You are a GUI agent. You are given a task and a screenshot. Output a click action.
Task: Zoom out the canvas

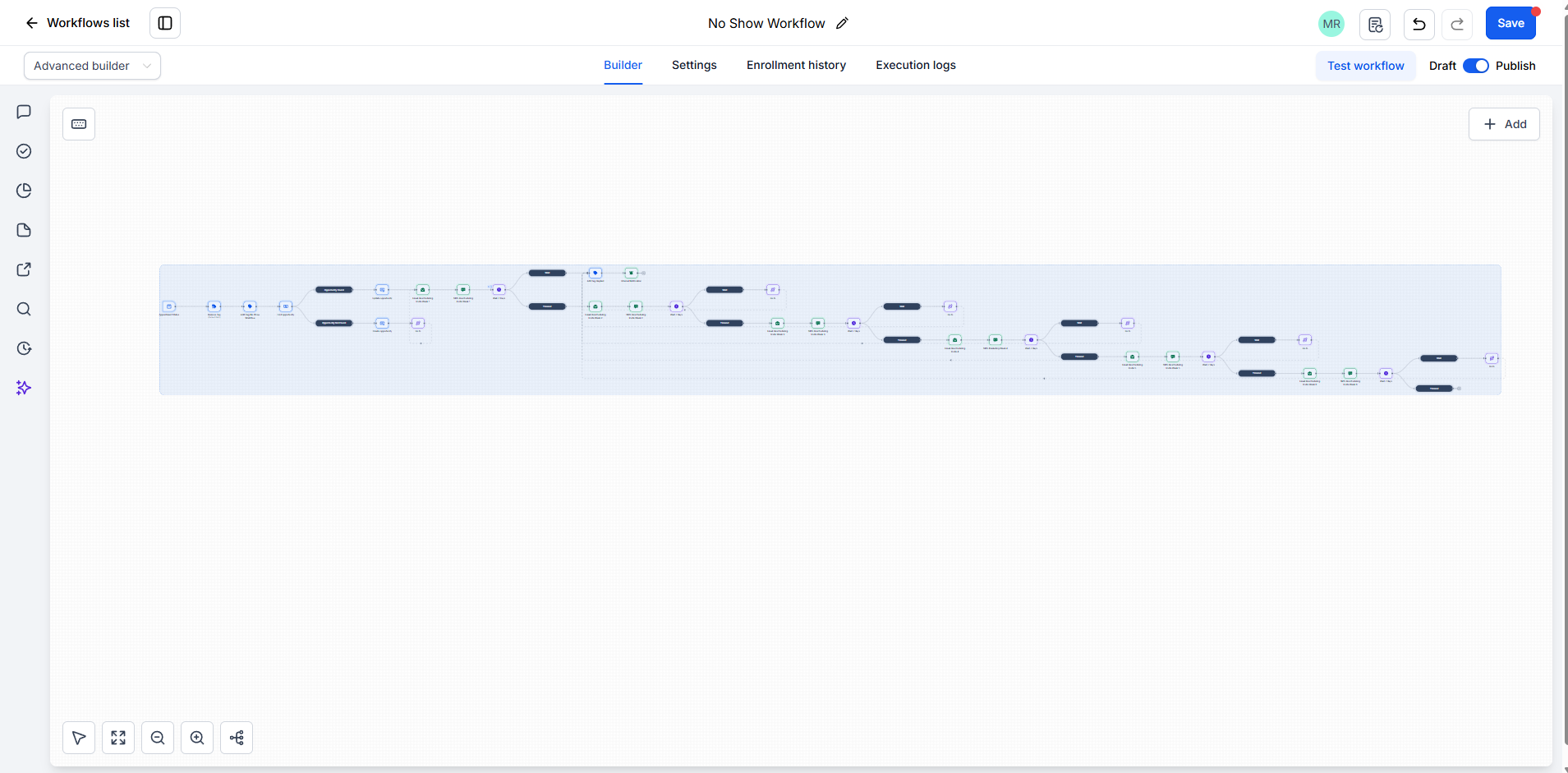158,738
